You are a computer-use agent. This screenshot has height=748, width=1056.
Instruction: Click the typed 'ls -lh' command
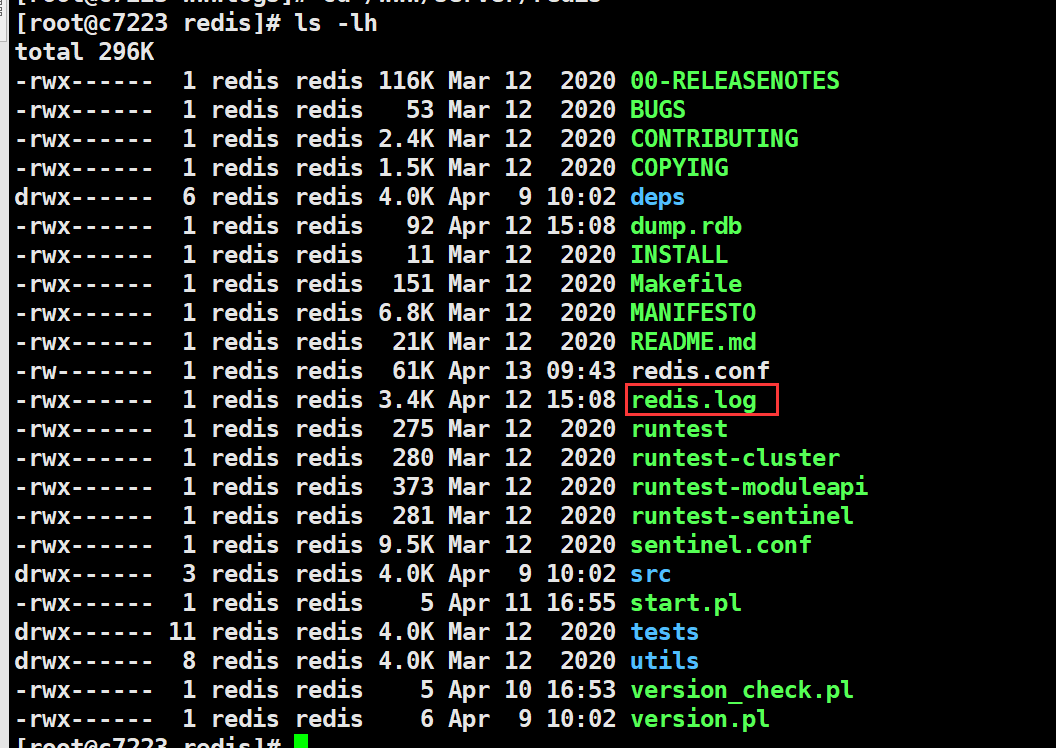(335, 23)
